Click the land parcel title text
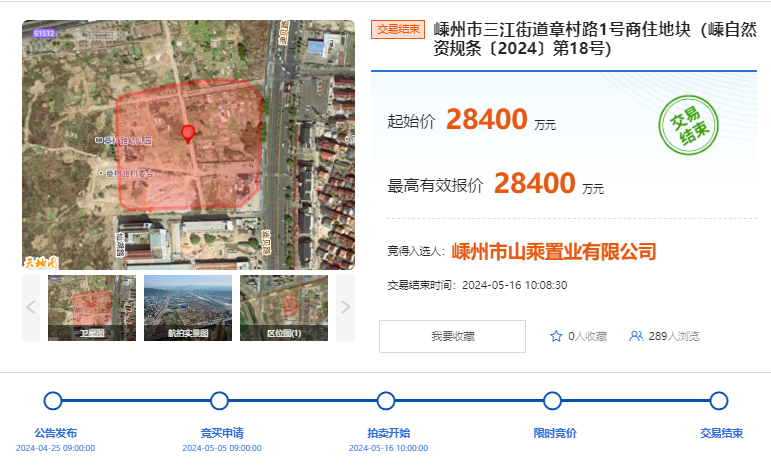The image size is (771, 465). pyautogui.click(x=594, y=39)
